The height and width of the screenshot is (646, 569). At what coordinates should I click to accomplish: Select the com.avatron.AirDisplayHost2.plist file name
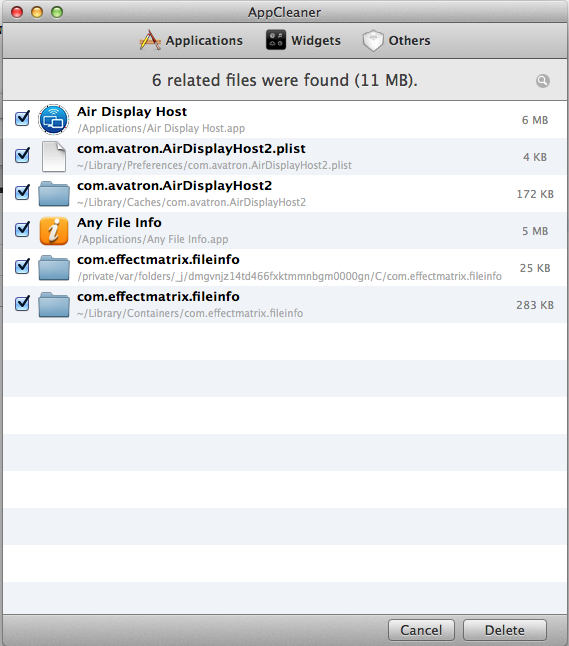pyautogui.click(x=191, y=149)
